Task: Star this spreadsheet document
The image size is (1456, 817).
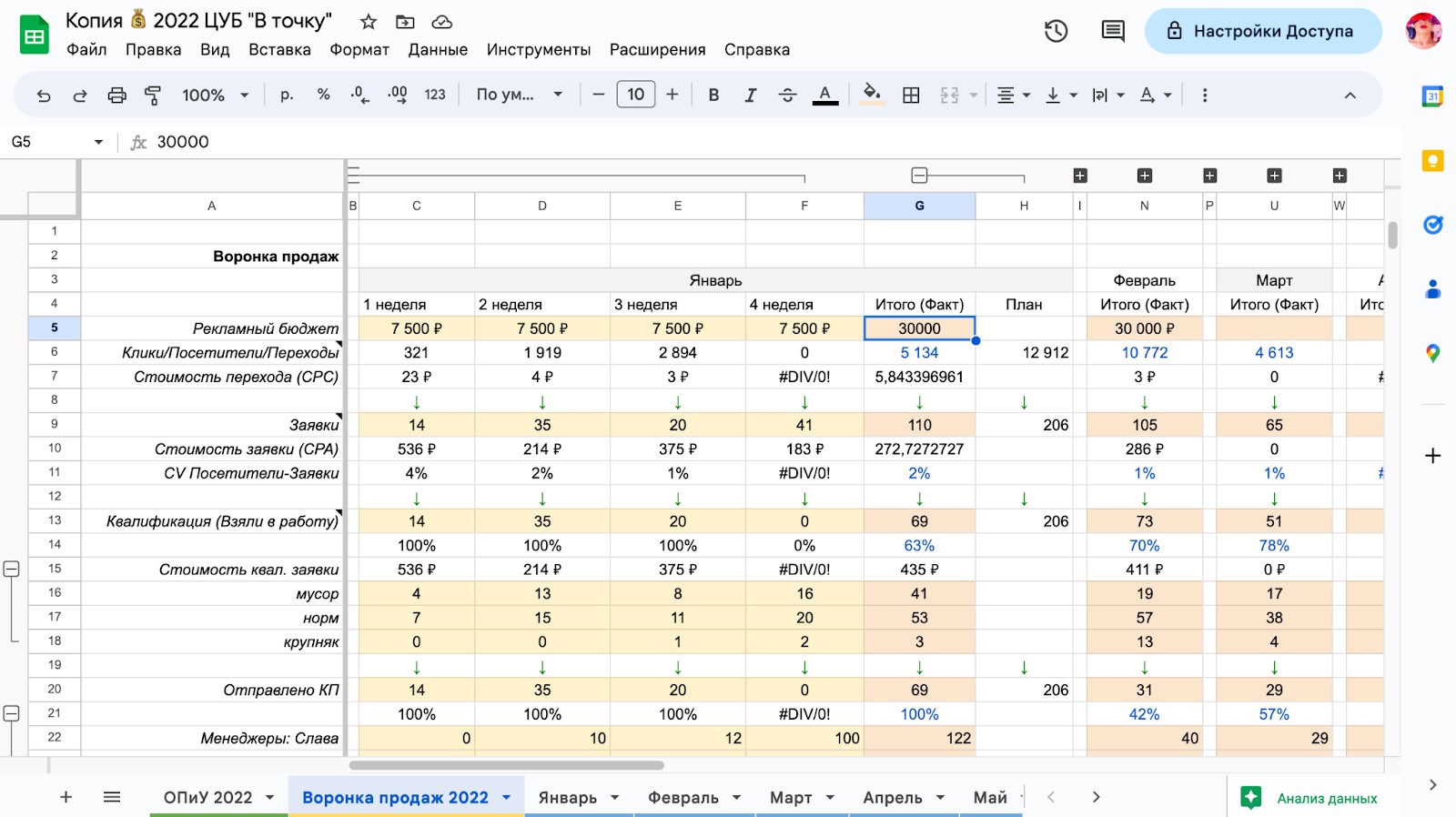Action: [x=369, y=21]
